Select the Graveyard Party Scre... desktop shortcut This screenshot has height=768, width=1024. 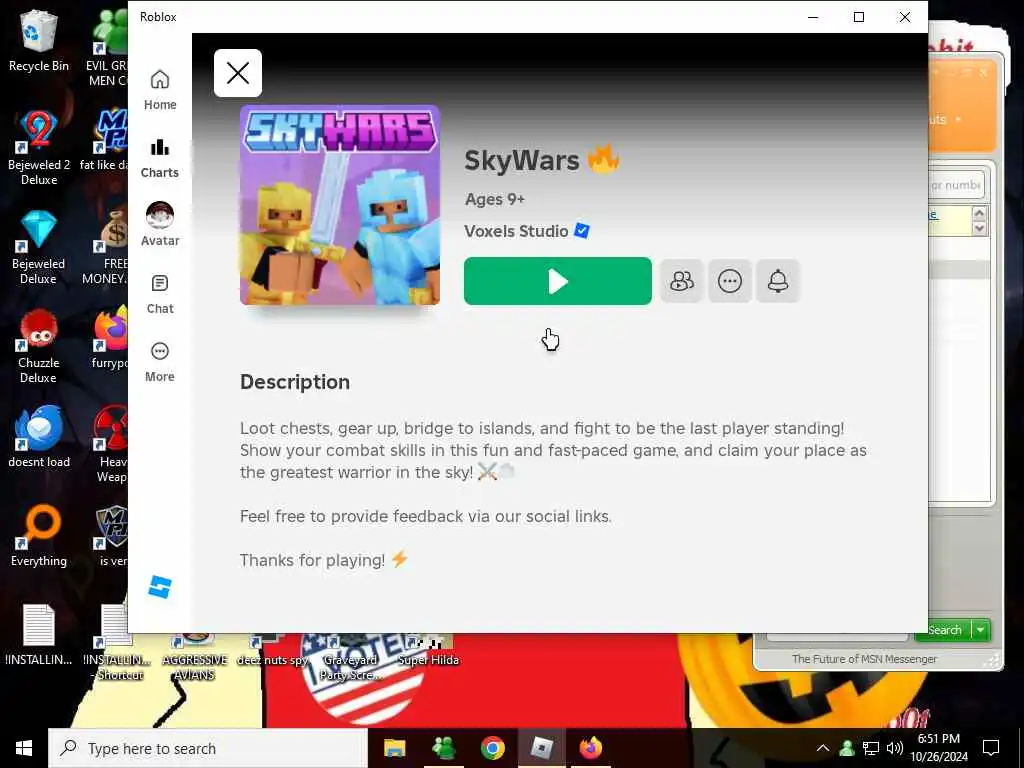351,656
